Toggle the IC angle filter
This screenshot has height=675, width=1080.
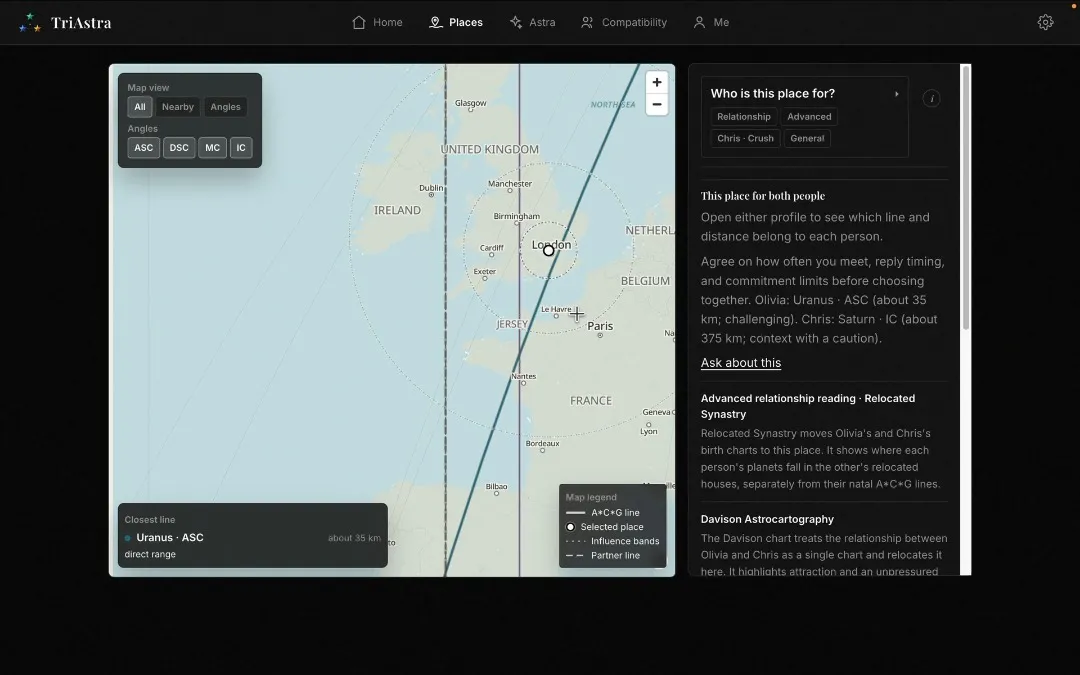click(x=241, y=147)
